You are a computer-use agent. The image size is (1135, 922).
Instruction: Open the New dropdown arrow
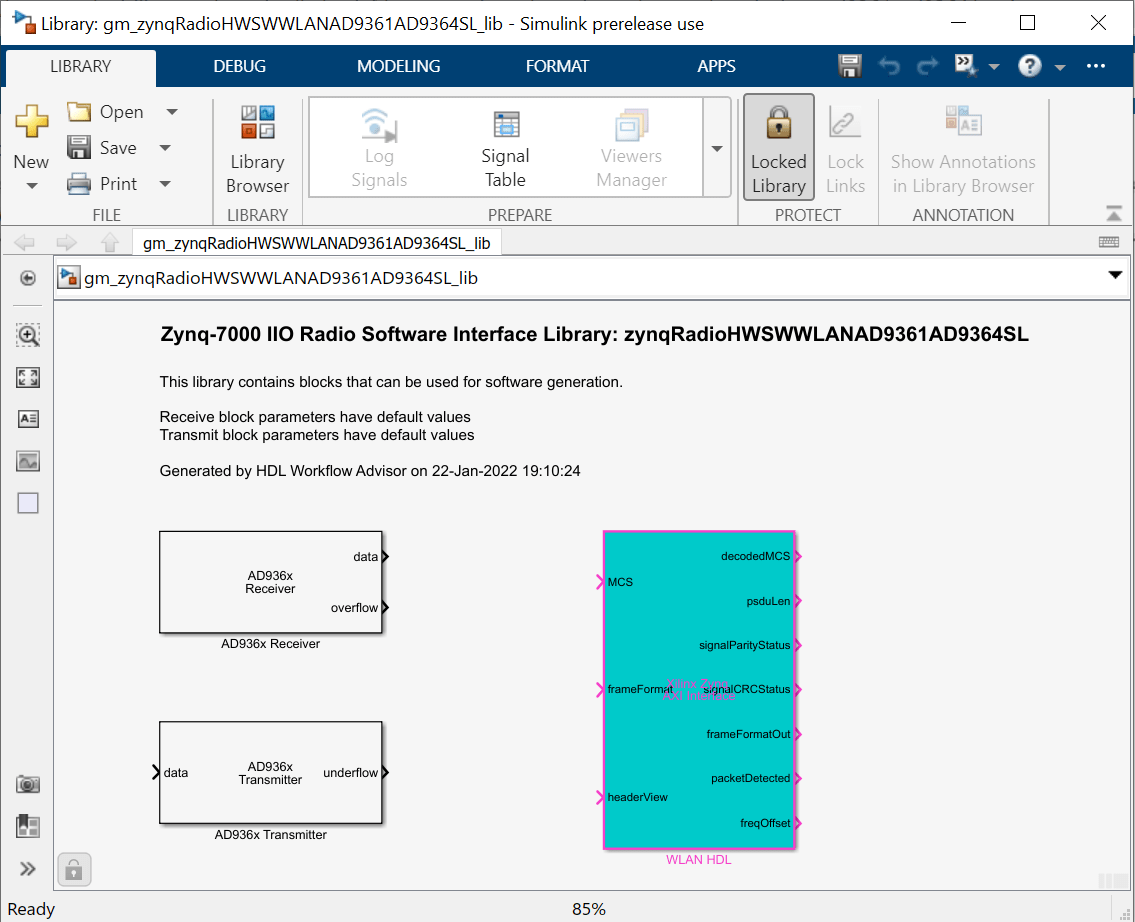(31, 186)
